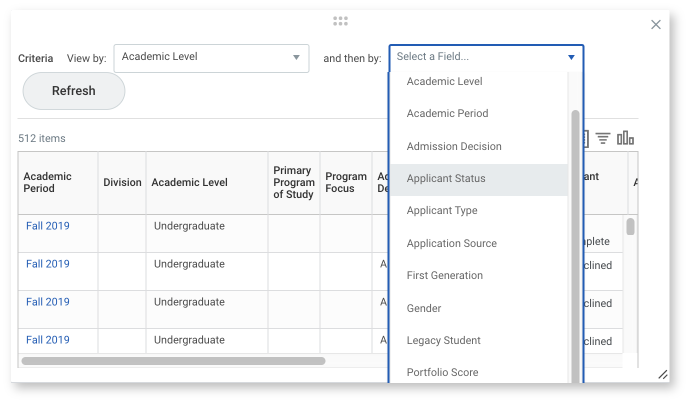This screenshot has width=689, height=403.
Task: Click the Program Focus column header
Action: [346, 182]
